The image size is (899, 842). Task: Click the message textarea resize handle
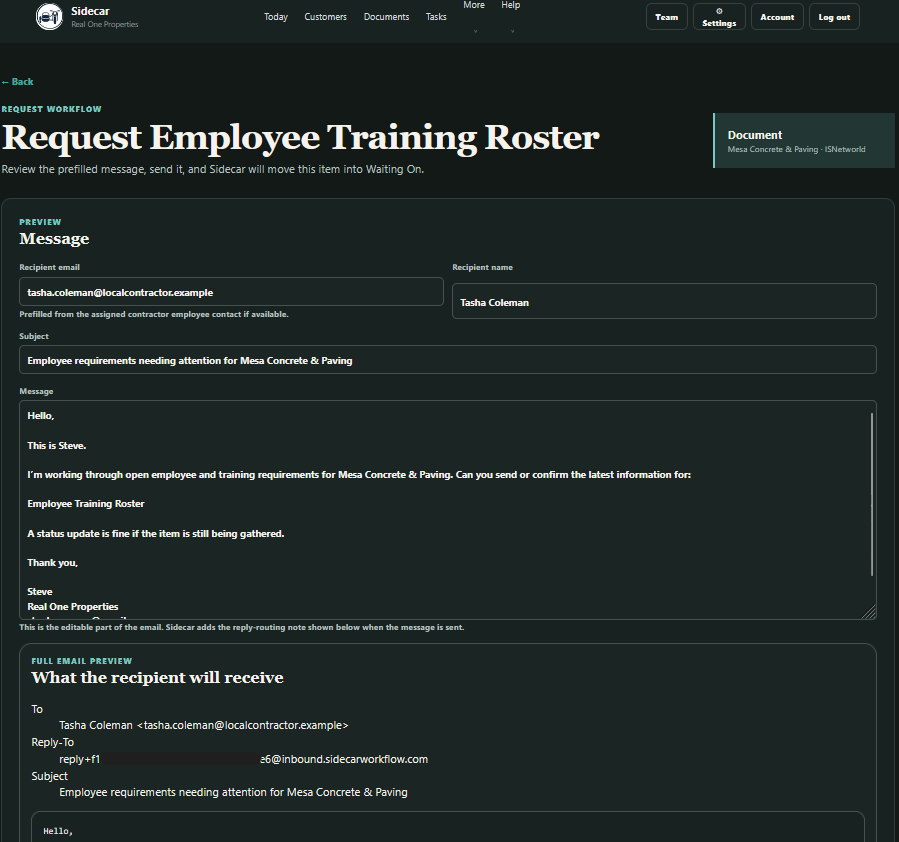coord(869,612)
